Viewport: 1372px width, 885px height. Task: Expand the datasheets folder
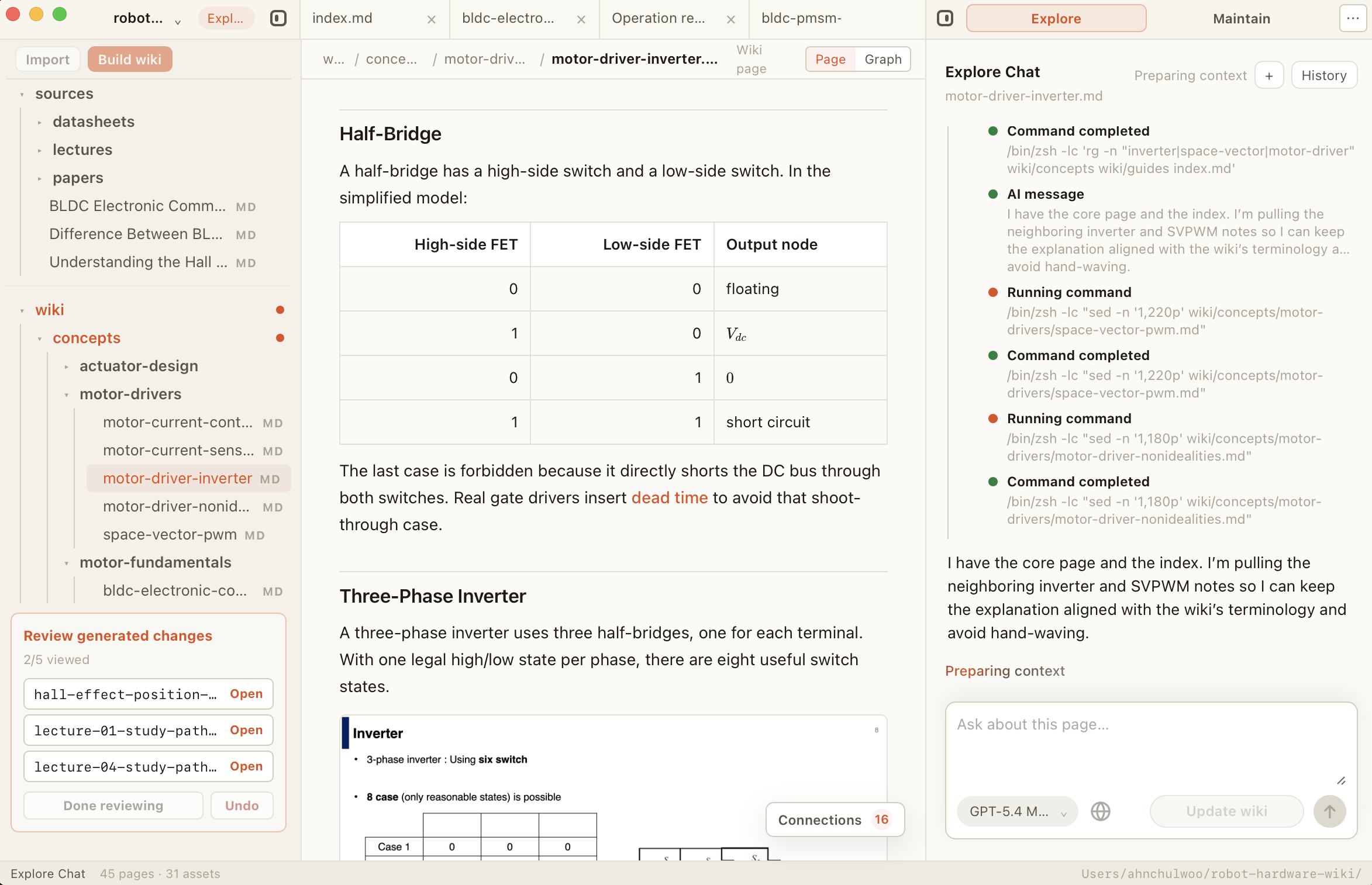[x=40, y=122]
